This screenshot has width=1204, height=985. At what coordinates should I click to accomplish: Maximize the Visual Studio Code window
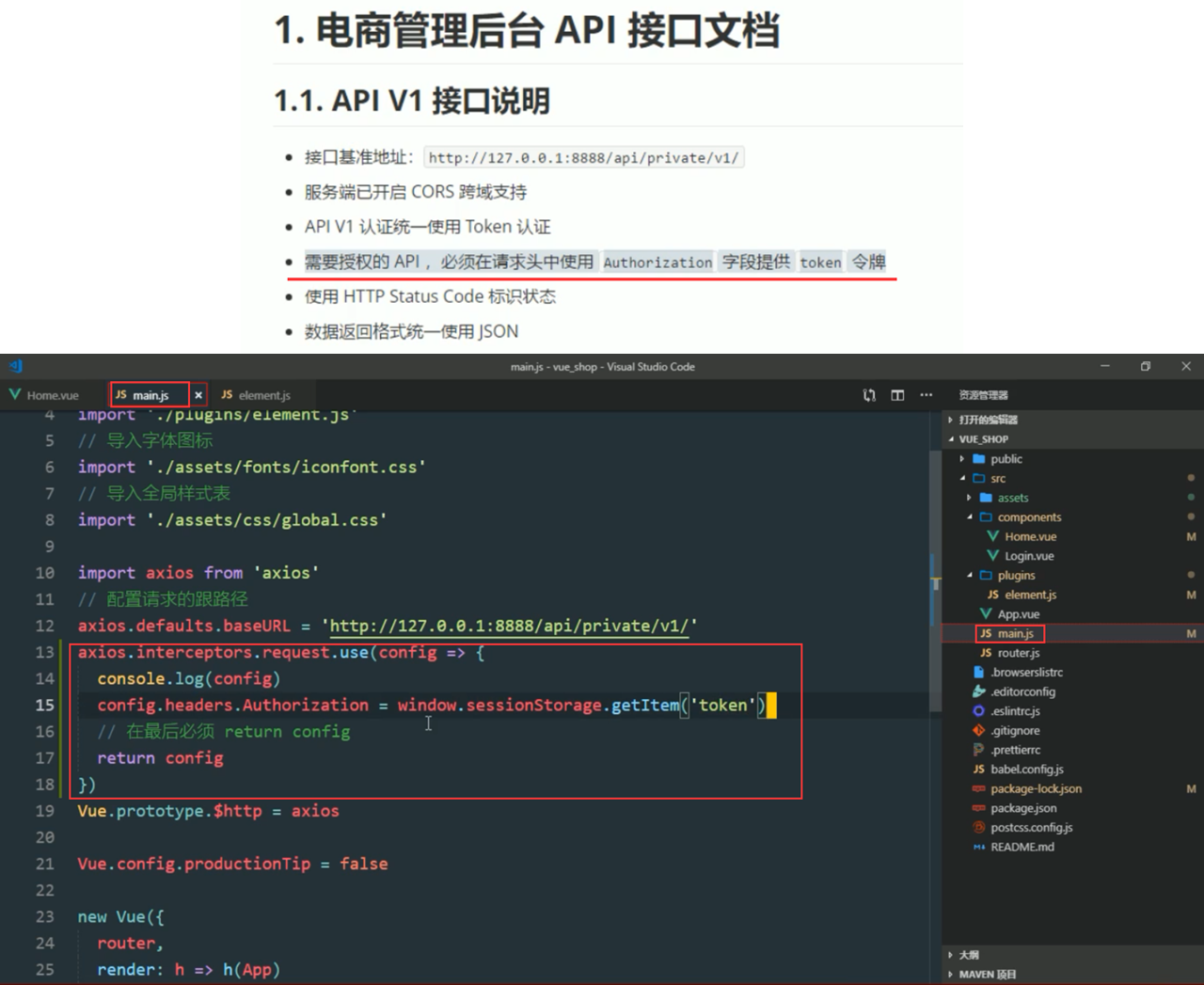(x=1146, y=366)
